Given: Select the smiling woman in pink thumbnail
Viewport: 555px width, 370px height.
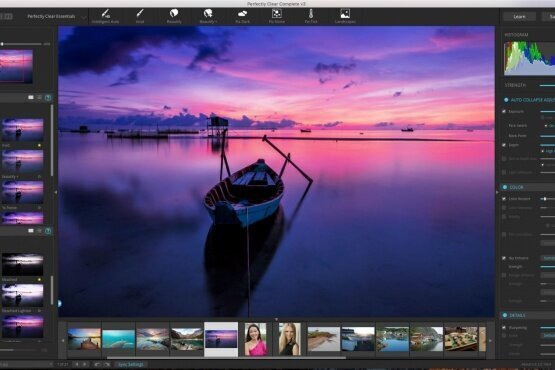Looking at the screenshot, I should 255,339.
